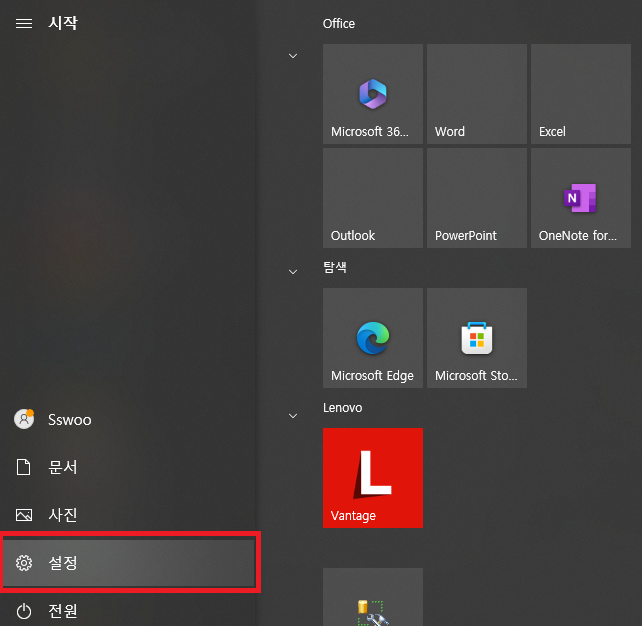The height and width of the screenshot is (626, 642).
Task: Open the 전원 power menu
Action: tap(129, 610)
